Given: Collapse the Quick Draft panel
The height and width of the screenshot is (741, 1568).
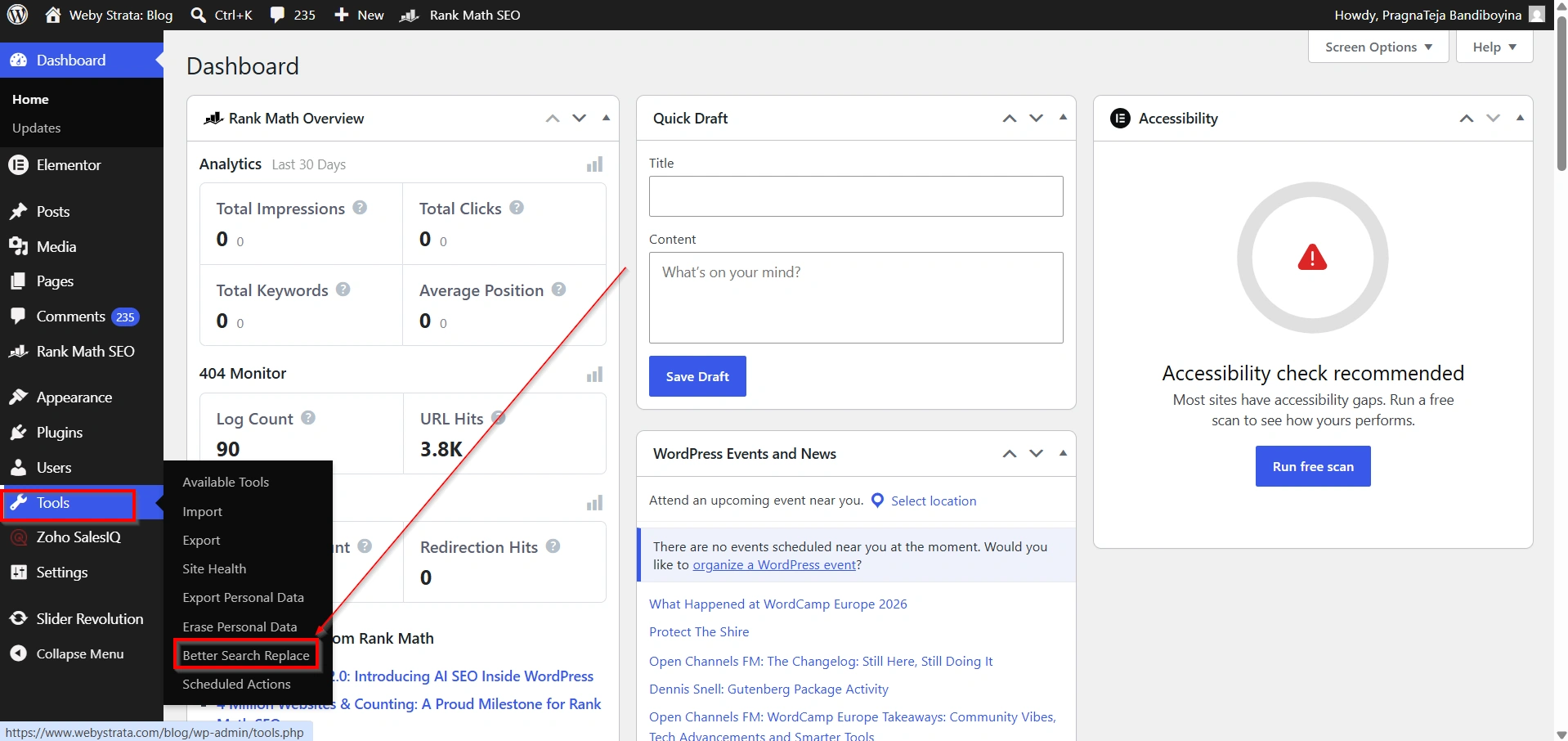Looking at the screenshot, I should click(x=1063, y=118).
